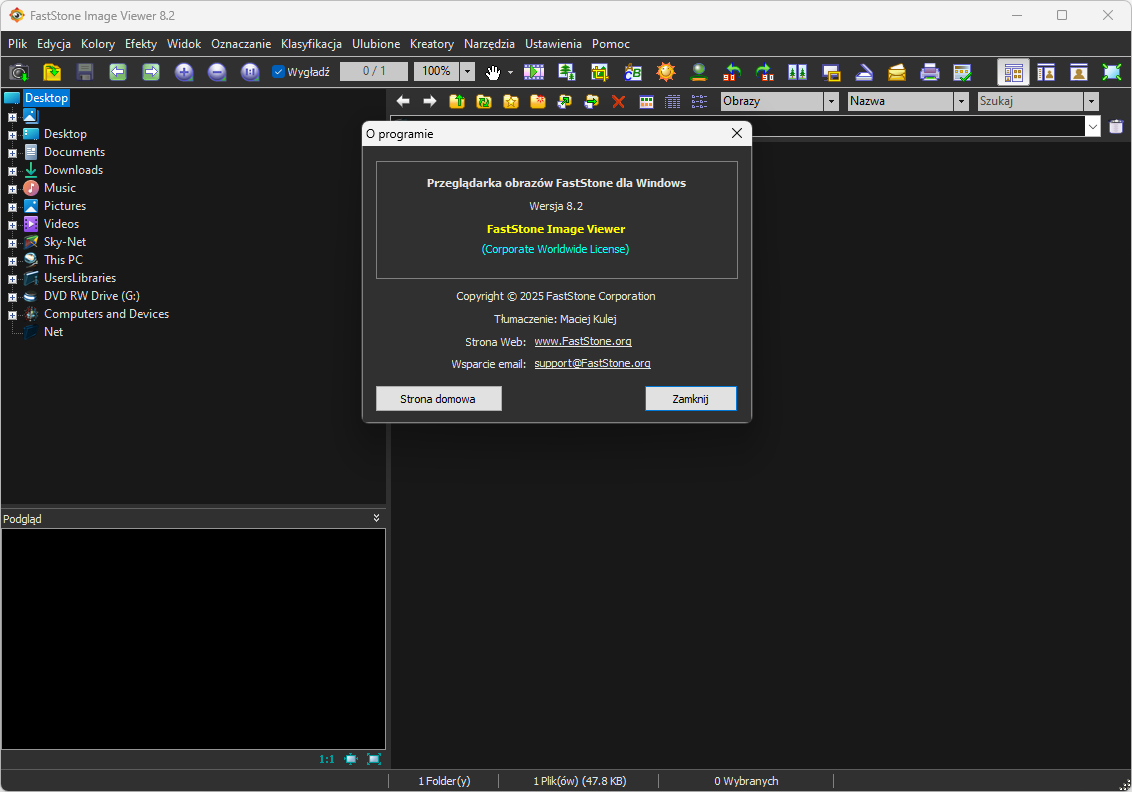The height and width of the screenshot is (792, 1132).
Task: Go to previous image with green left arrow
Action: [x=118, y=71]
